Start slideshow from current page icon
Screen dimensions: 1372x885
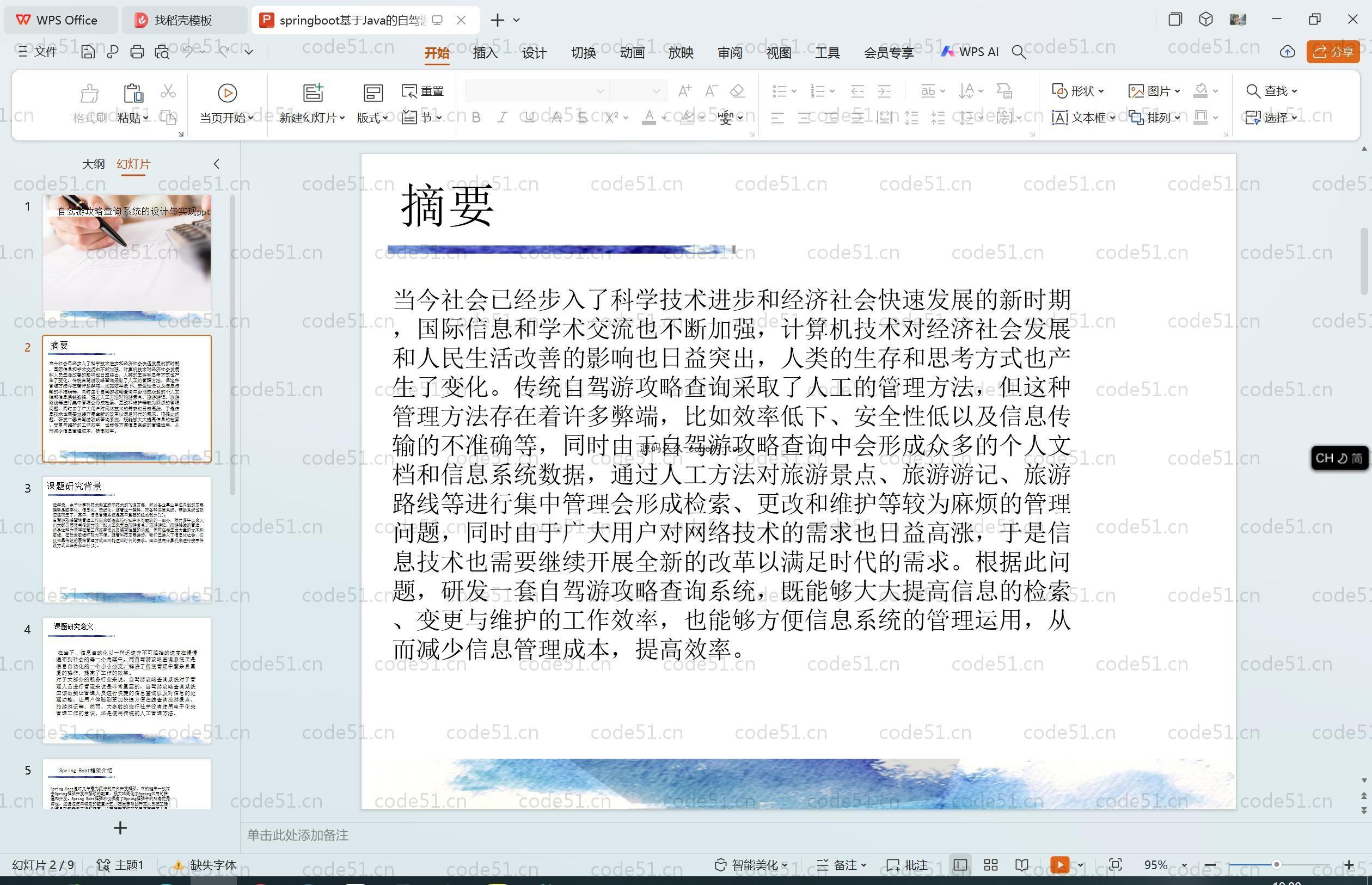227,93
